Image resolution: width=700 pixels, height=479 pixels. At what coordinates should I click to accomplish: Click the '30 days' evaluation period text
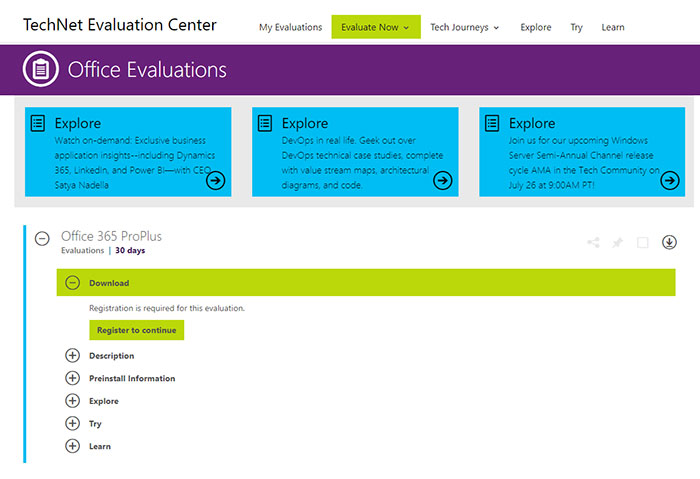[130, 250]
